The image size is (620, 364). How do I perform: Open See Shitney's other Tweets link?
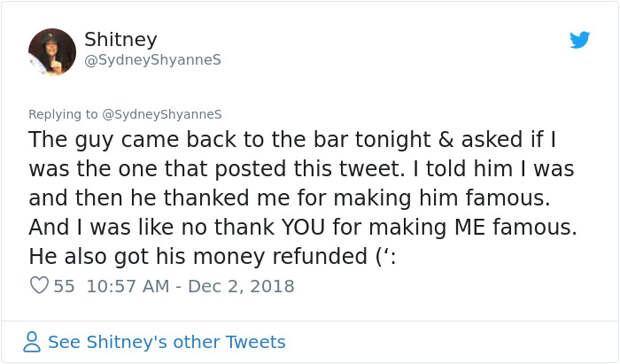pos(166,342)
